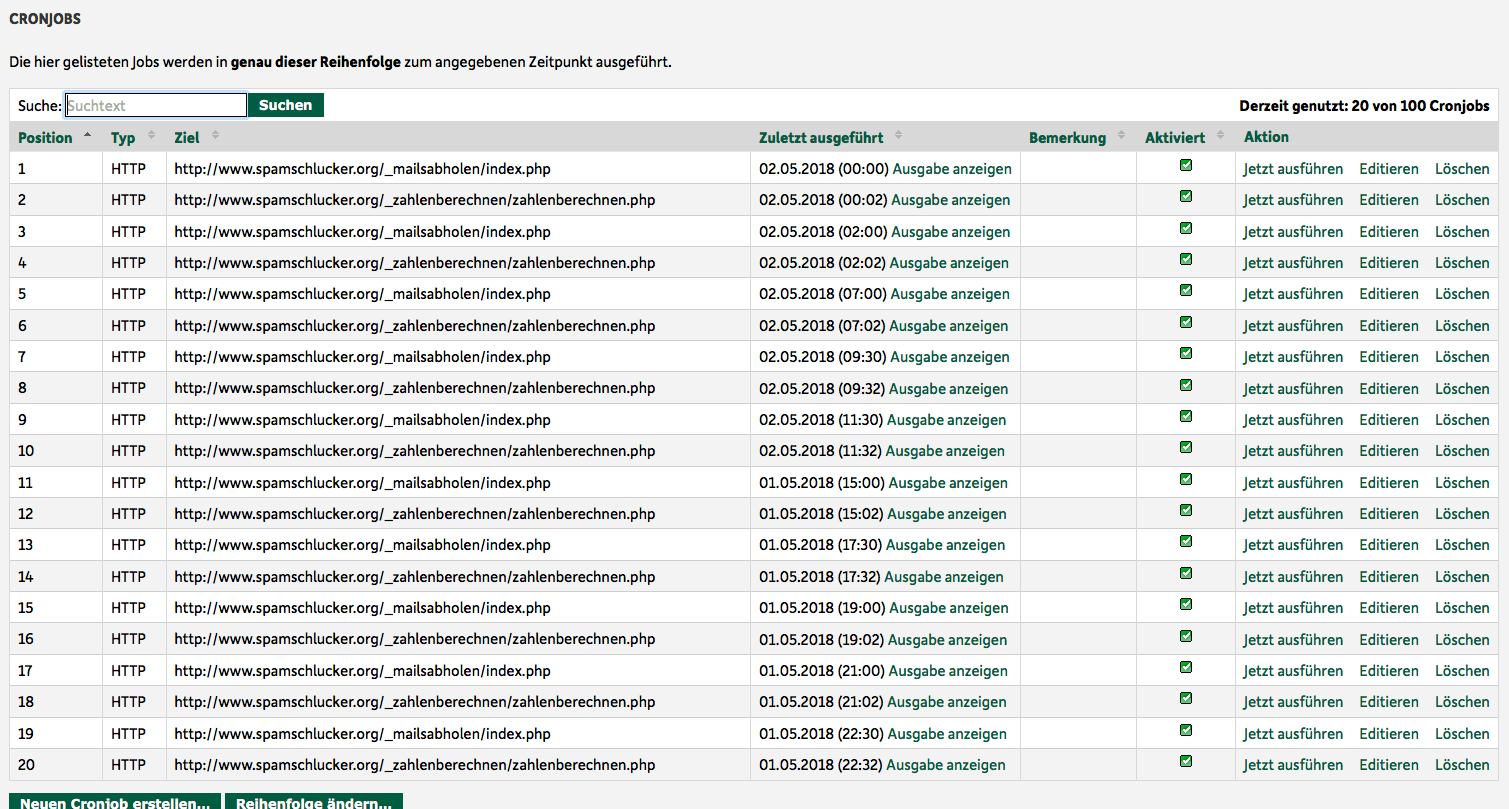Uncheck Aktiviert checkbox in row 20

1186,762
